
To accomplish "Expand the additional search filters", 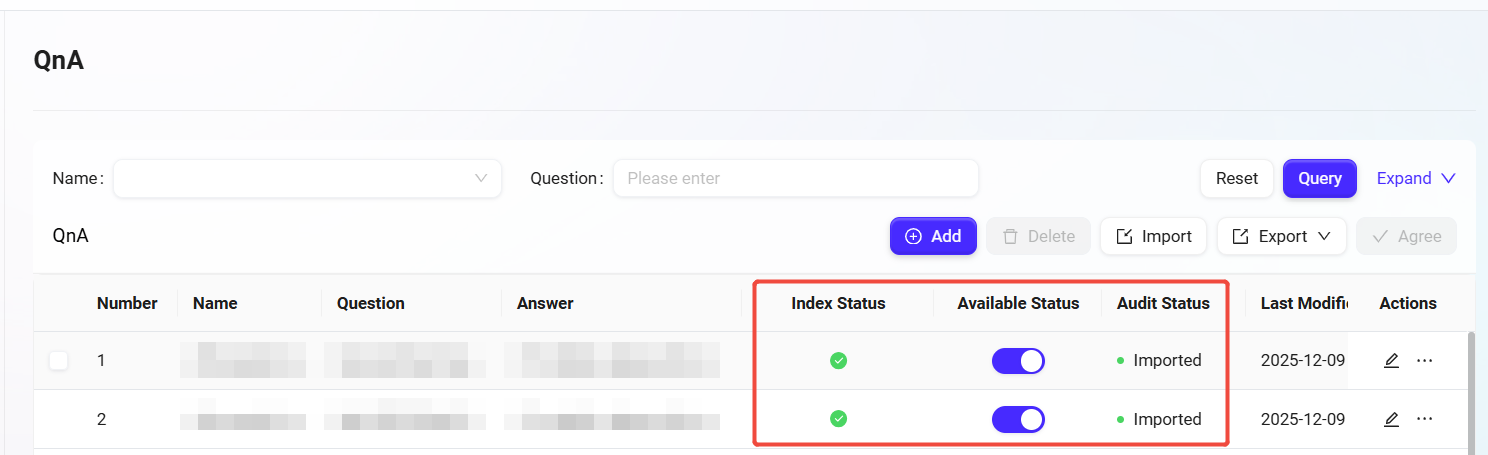I will [x=1415, y=179].
